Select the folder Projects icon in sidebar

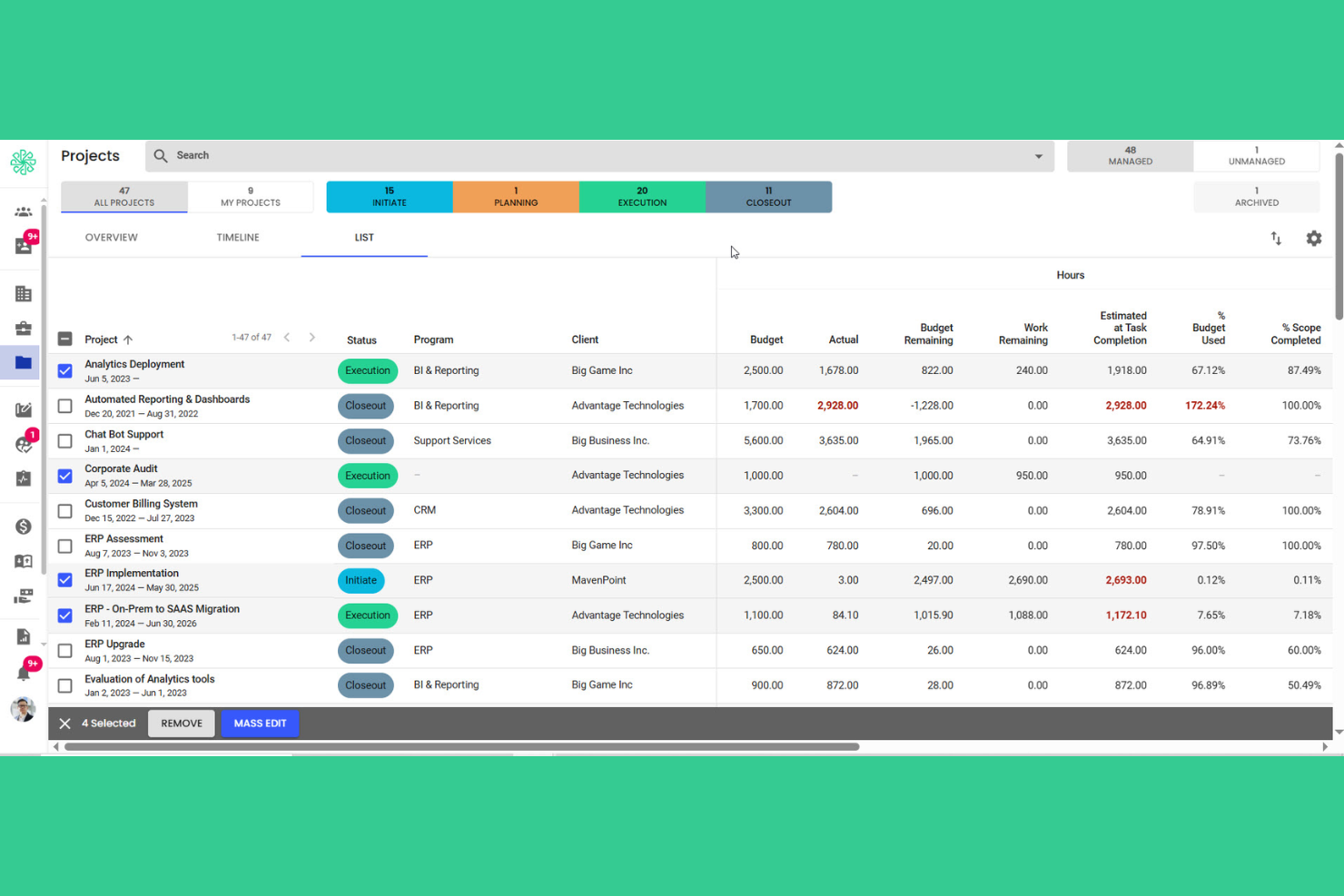point(23,362)
